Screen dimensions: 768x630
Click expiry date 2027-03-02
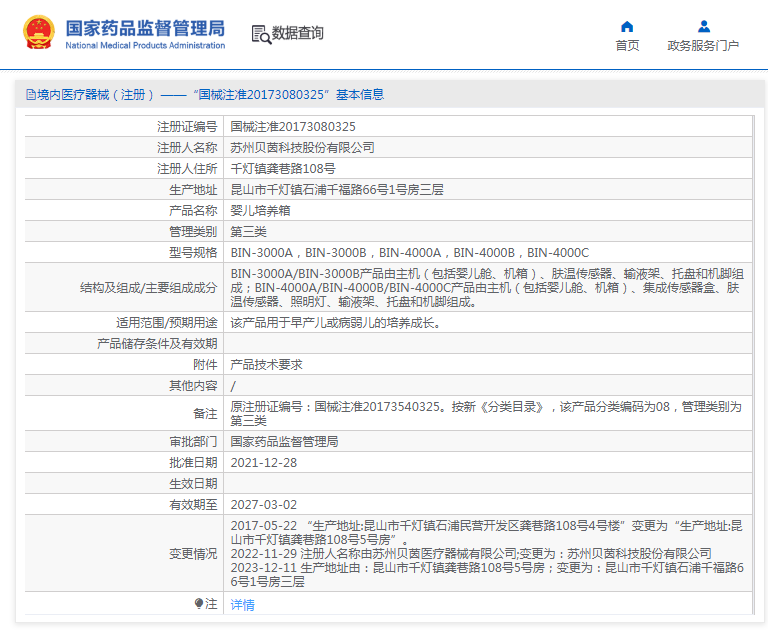click(x=264, y=505)
